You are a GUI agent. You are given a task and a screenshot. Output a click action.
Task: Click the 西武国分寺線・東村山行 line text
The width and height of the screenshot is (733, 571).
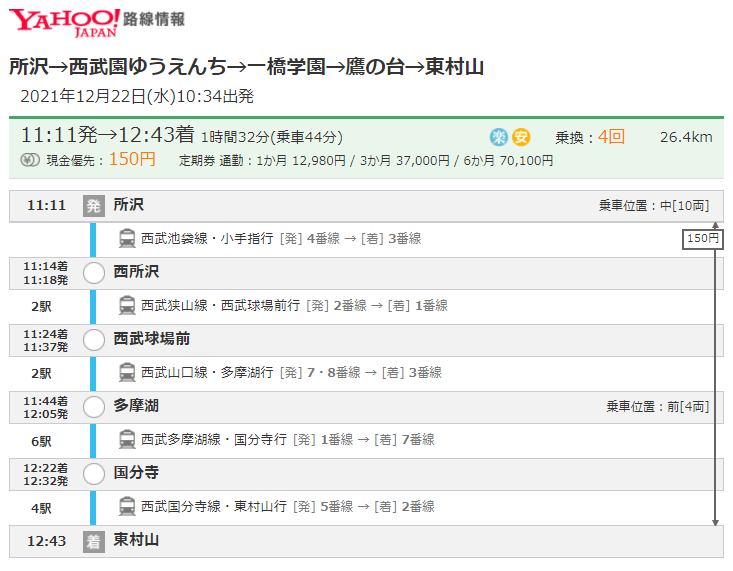coord(214,506)
